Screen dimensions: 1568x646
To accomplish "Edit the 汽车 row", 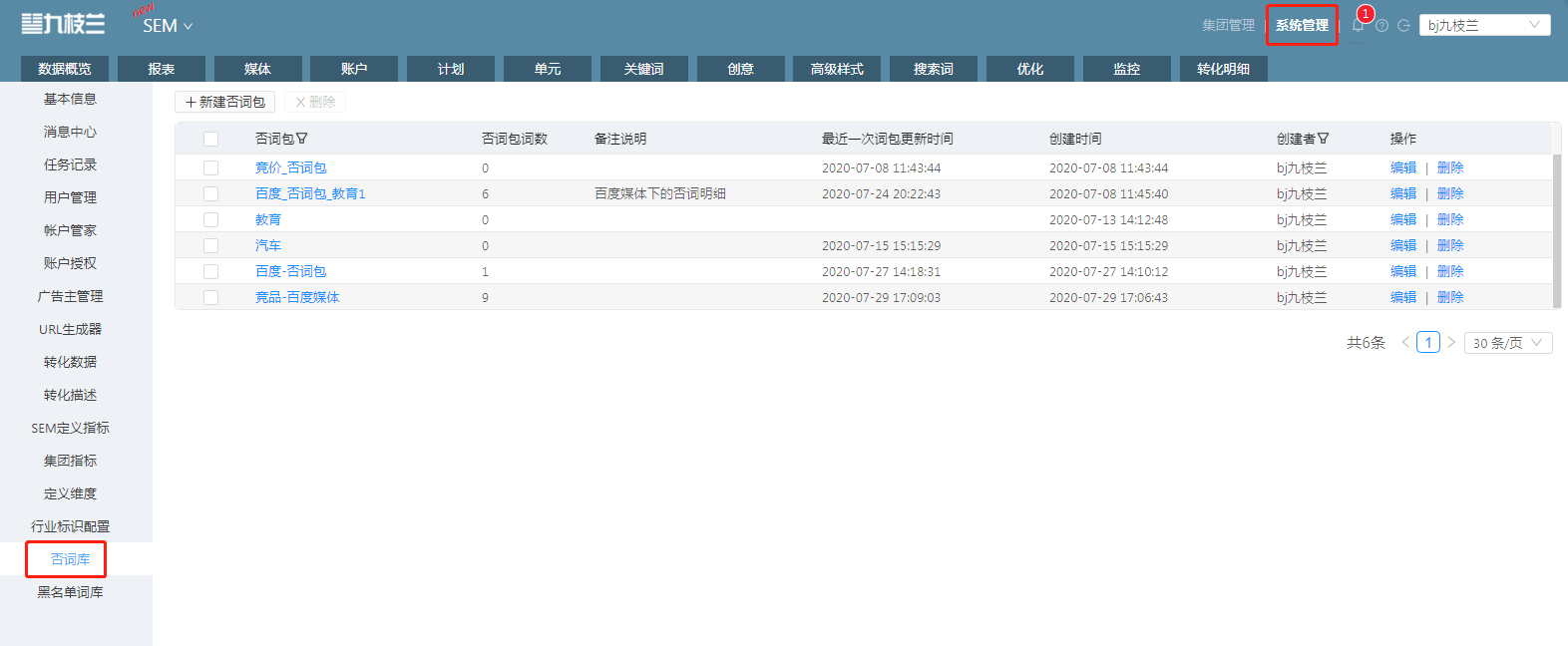I will 1403,245.
